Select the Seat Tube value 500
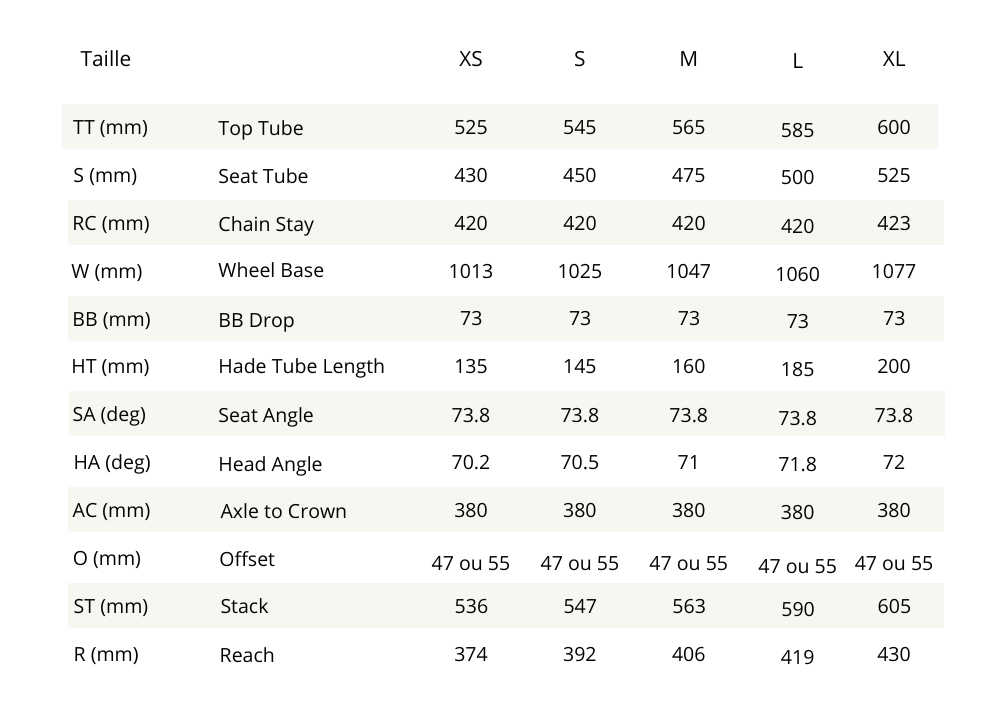This screenshot has width=1000, height=707. [797, 177]
